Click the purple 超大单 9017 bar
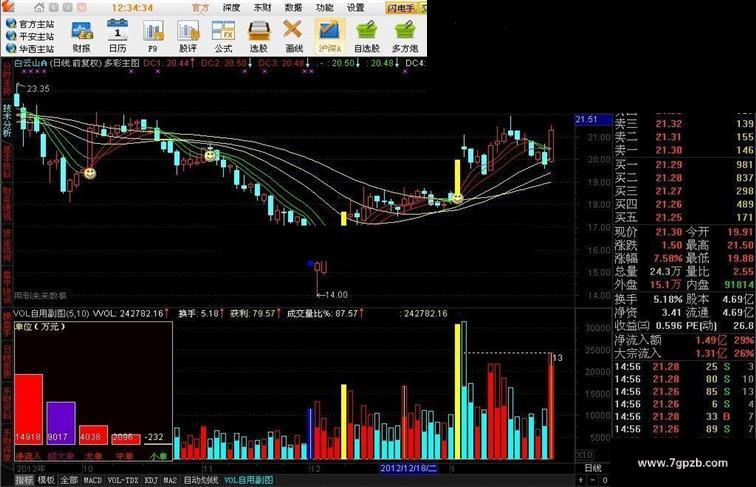 coord(61,423)
